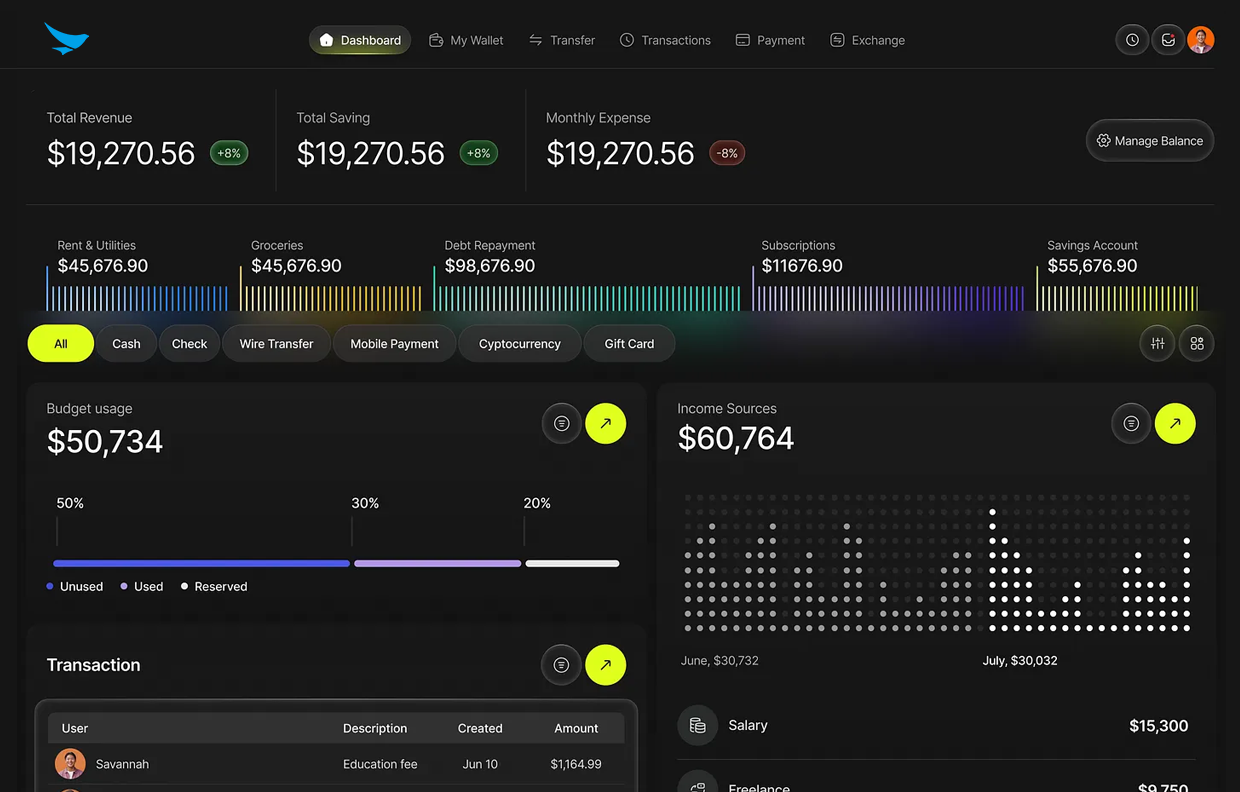Switch to grid view icon
1240x792 pixels.
tap(1196, 343)
